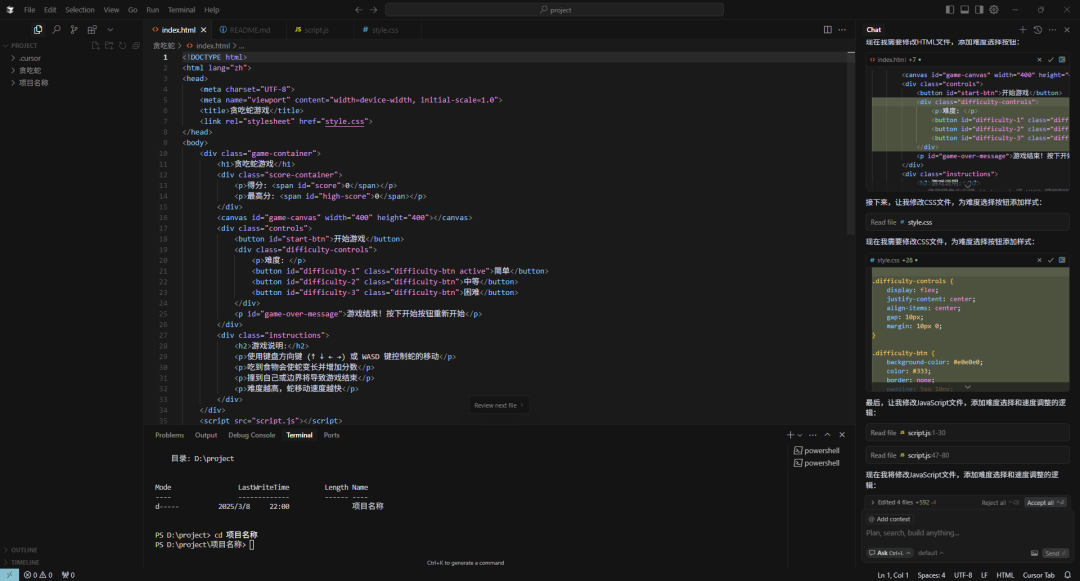Open the Source Control view icon
The width and height of the screenshot is (1080, 581).
click(x=74, y=30)
